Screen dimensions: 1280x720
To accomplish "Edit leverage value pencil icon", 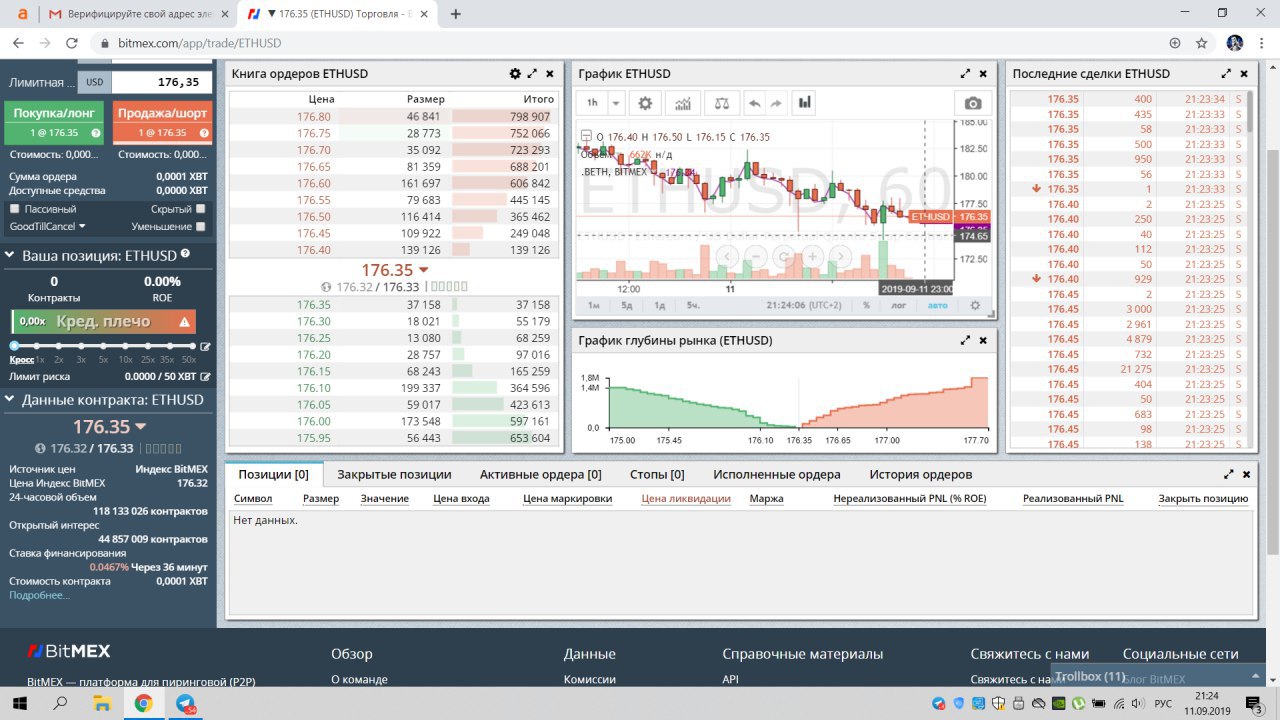I will click(x=206, y=347).
